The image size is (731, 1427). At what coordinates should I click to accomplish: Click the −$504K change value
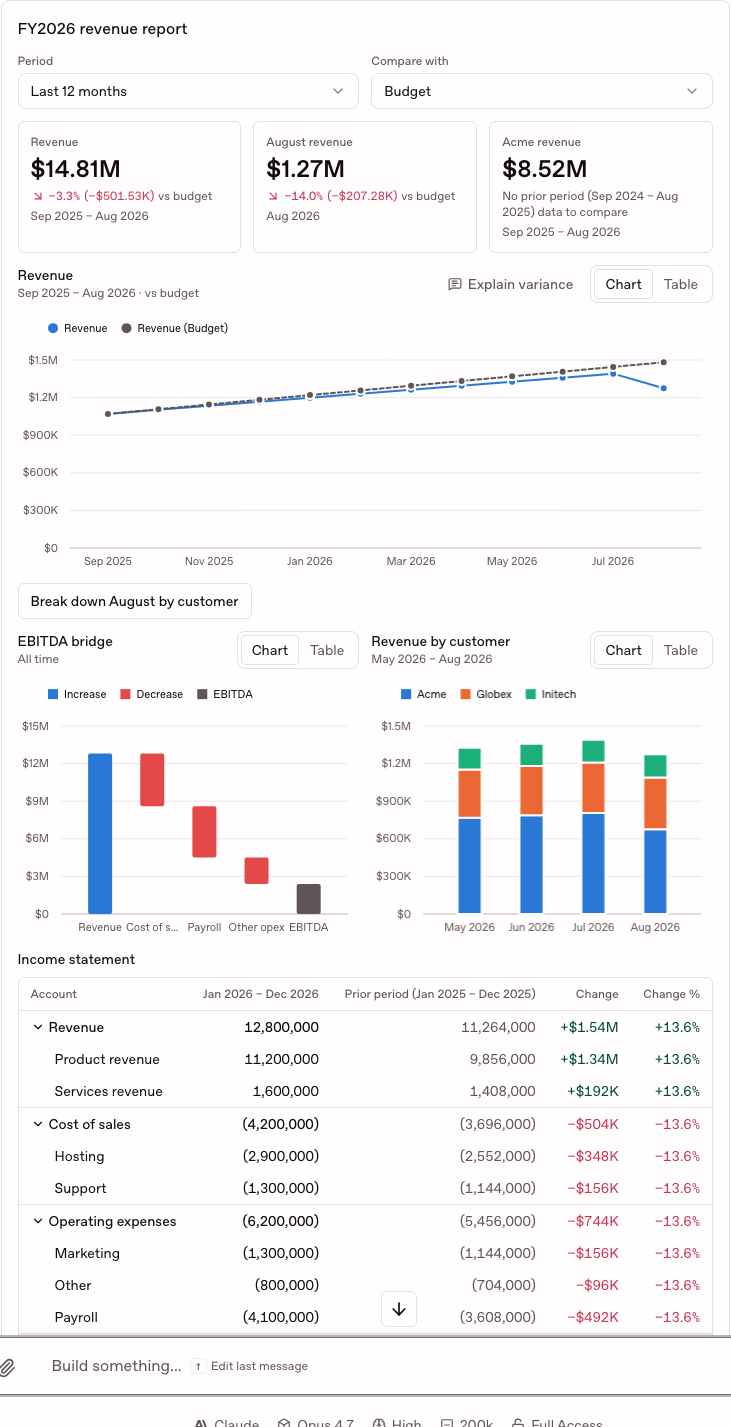coord(593,1124)
